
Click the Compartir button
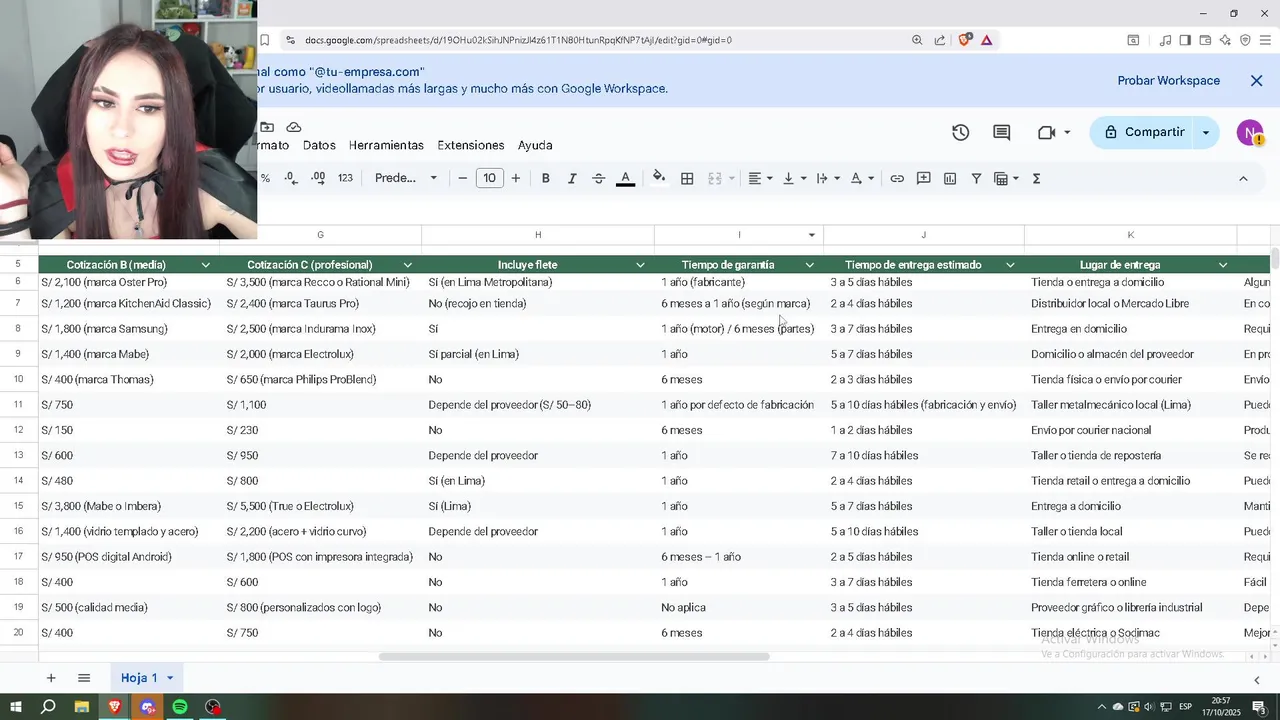(x=1143, y=132)
